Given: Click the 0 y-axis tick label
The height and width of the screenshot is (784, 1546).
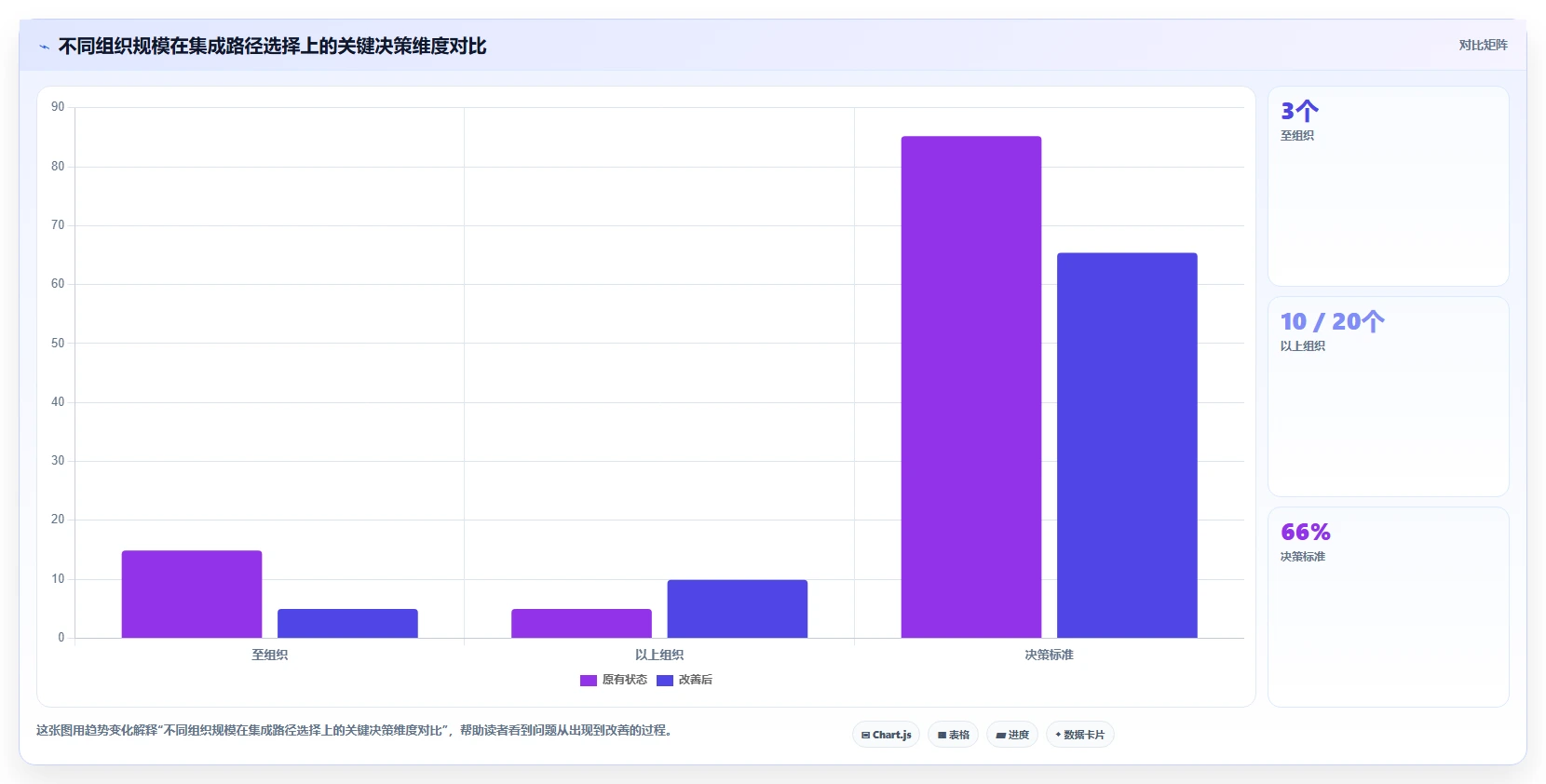Looking at the screenshot, I should pyautogui.click(x=61, y=638).
